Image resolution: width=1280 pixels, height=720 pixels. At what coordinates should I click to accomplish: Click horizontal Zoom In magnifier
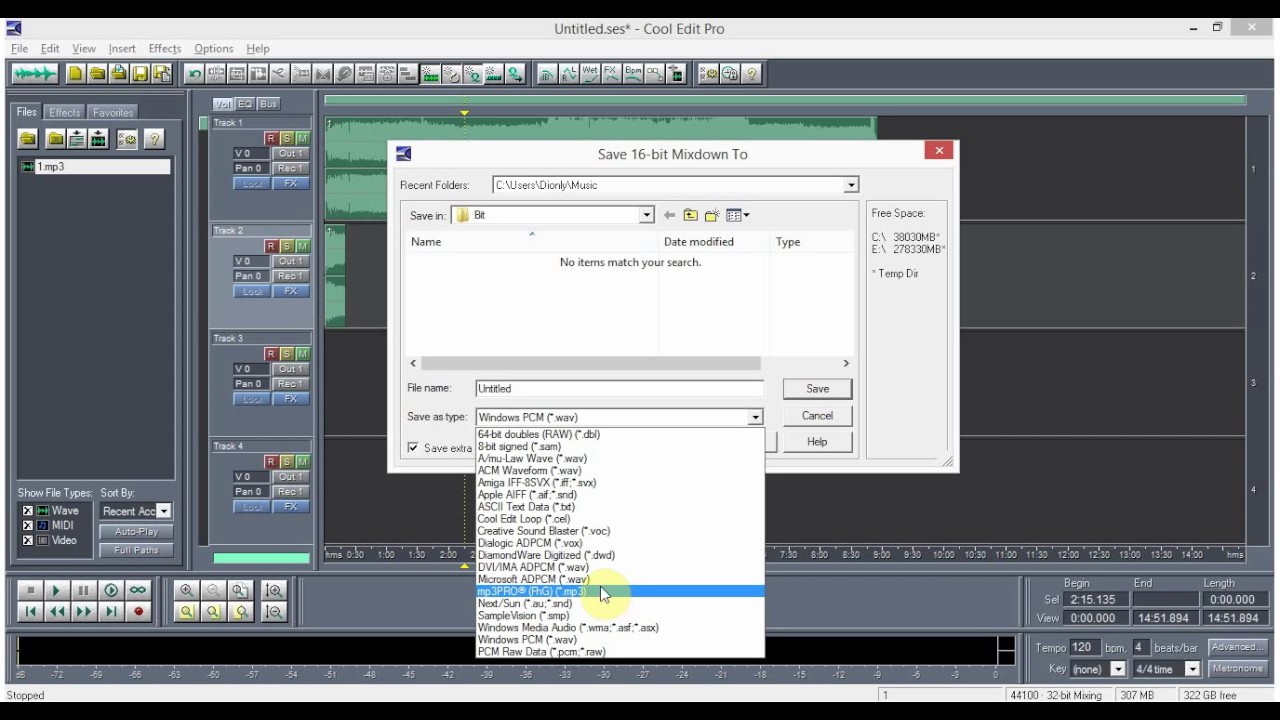[x=186, y=591]
